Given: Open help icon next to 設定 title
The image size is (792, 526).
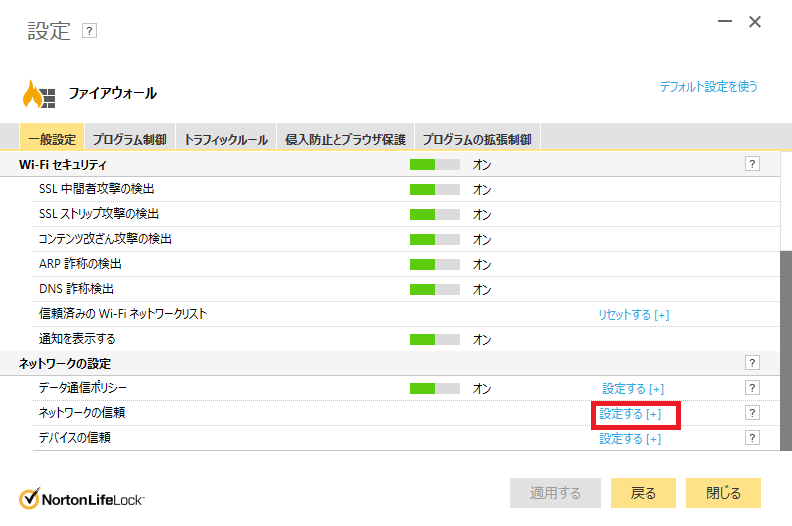Looking at the screenshot, I should pos(89,31).
